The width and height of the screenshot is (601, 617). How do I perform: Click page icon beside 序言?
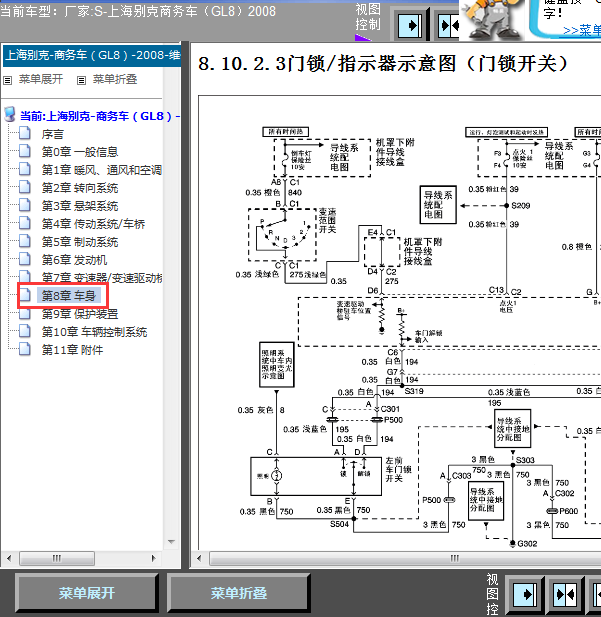pos(25,133)
